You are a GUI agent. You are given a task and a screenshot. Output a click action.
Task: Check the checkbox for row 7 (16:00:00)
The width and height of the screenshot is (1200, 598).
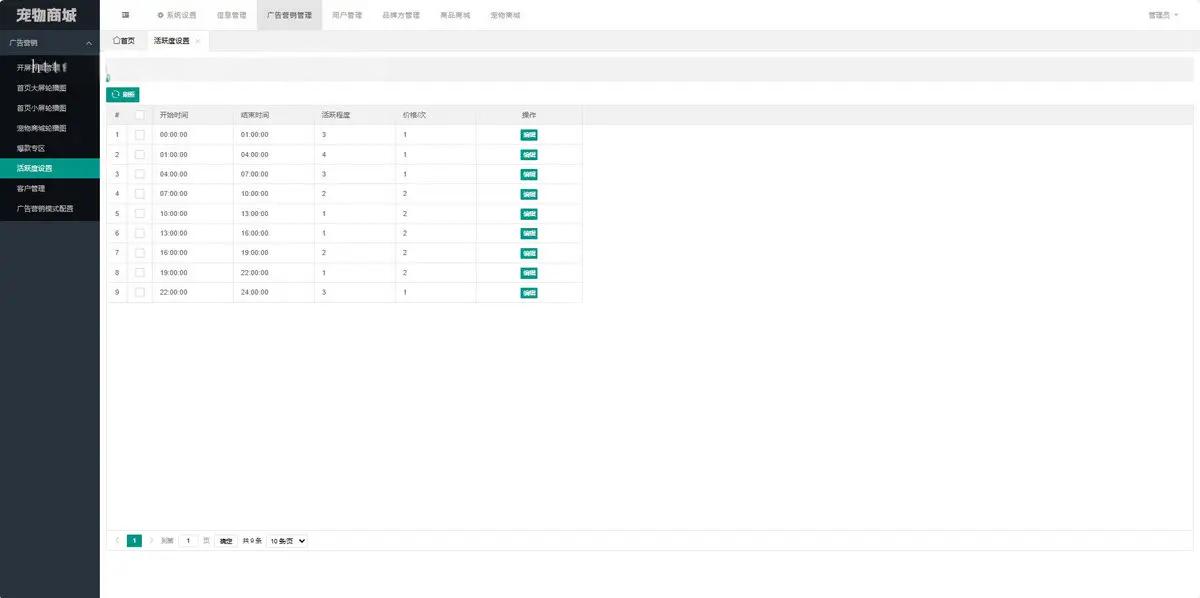click(x=140, y=253)
